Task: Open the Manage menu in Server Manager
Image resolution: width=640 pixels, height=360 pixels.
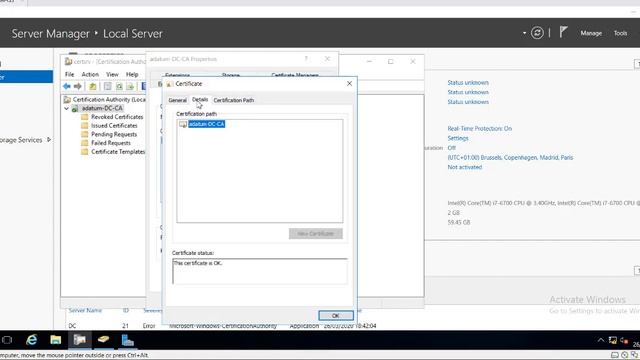Action: pyautogui.click(x=591, y=33)
